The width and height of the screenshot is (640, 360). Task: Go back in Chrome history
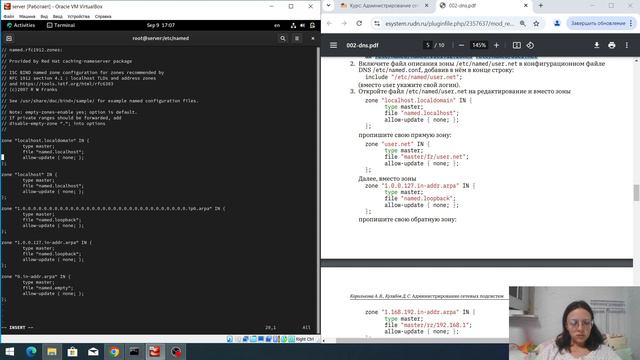329,23
